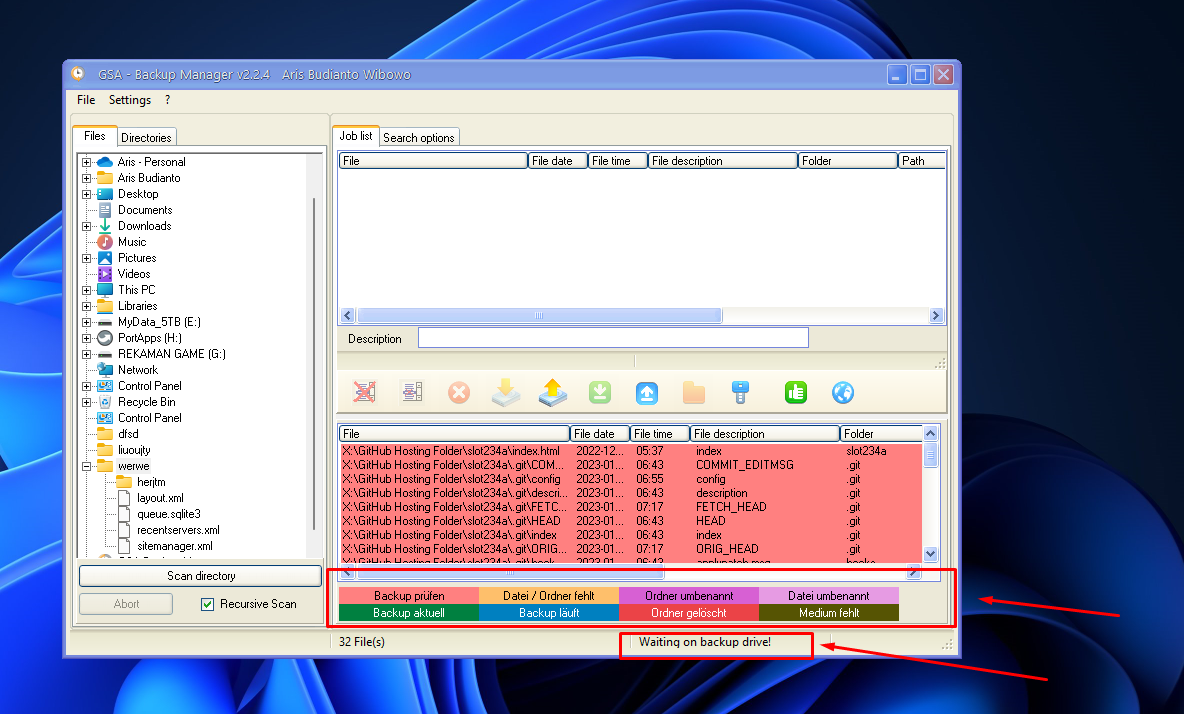Click the list icon crossed with red X

[x=365, y=392]
